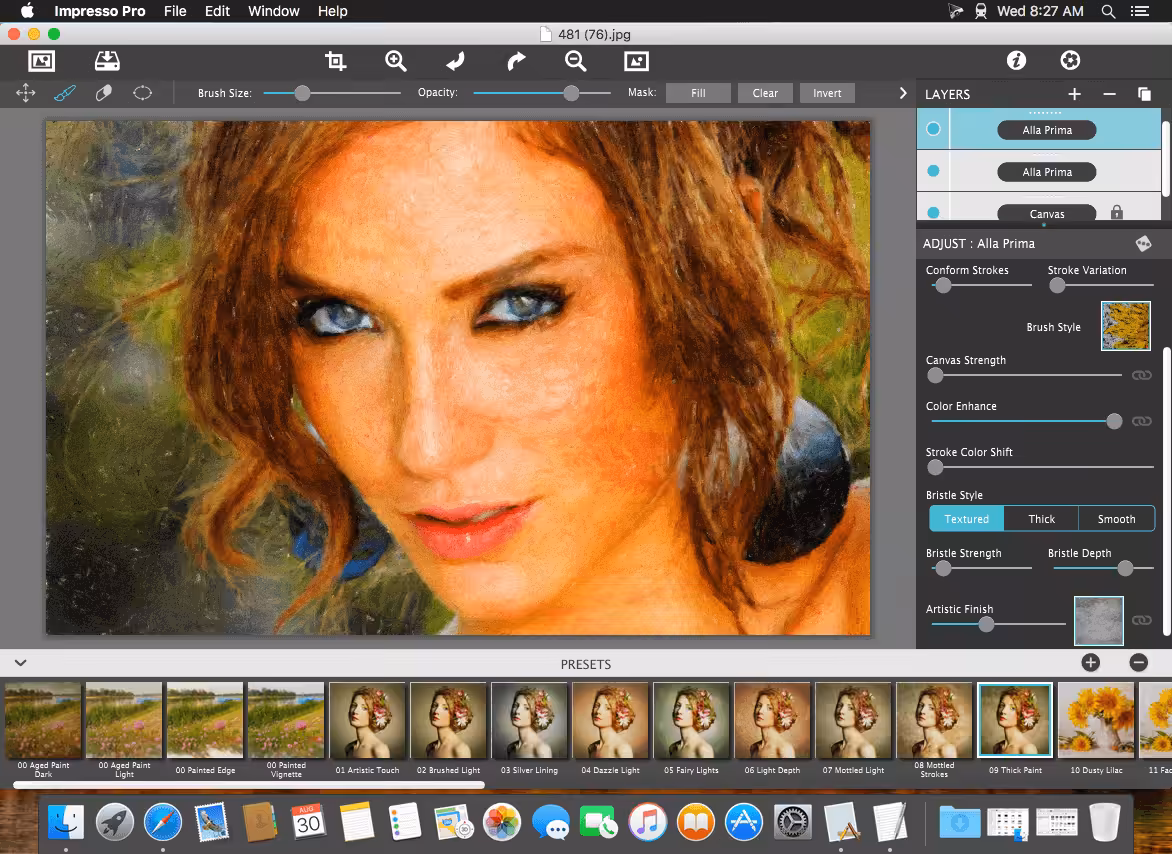The width and height of the screenshot is (1172, 854).
Task: Click the Opacity slider
Action: [x=542, y=93]
